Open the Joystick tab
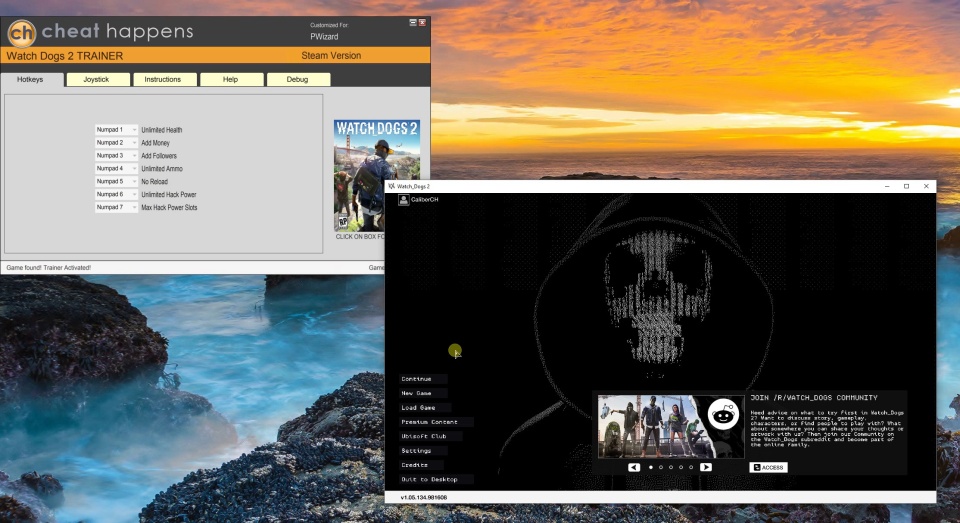This screenshot has width=960, height=523. click(97, 80)
